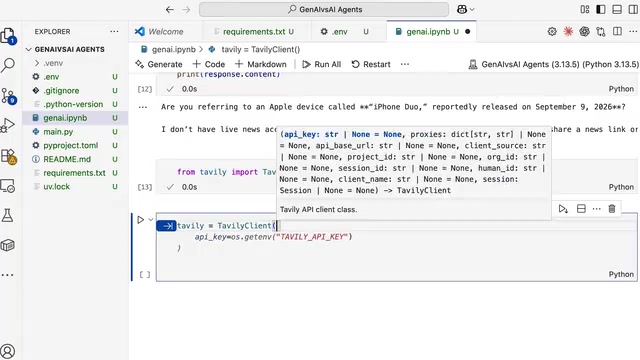This screenshot has height=360, width=640.
Task: Add a Markdown cell
Action: pos(260,64)
